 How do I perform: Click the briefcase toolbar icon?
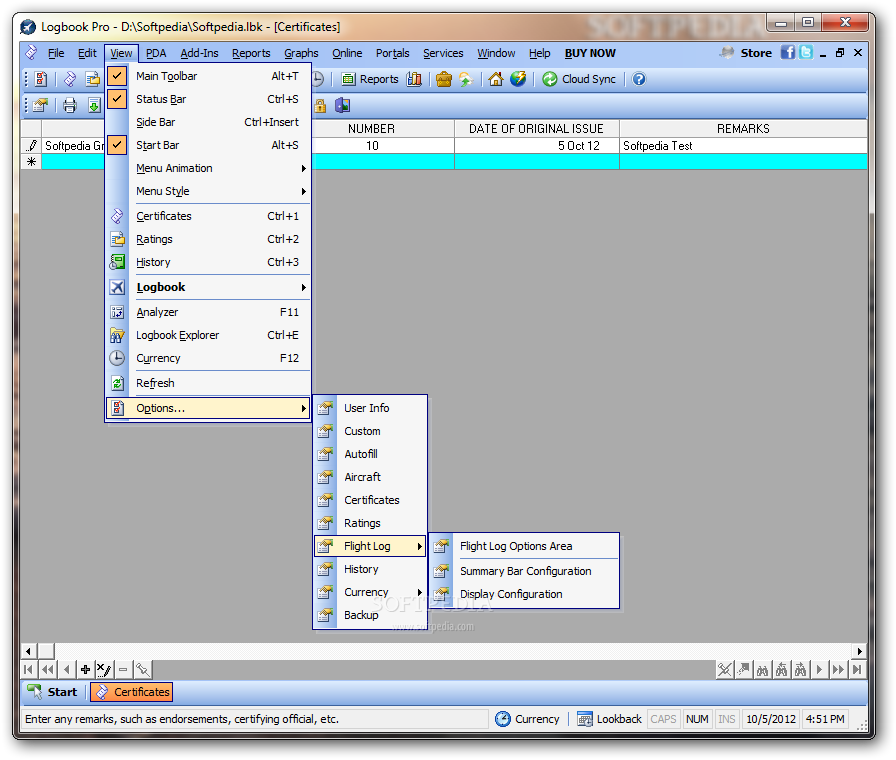pyautogui.click(x=443, y=79)
